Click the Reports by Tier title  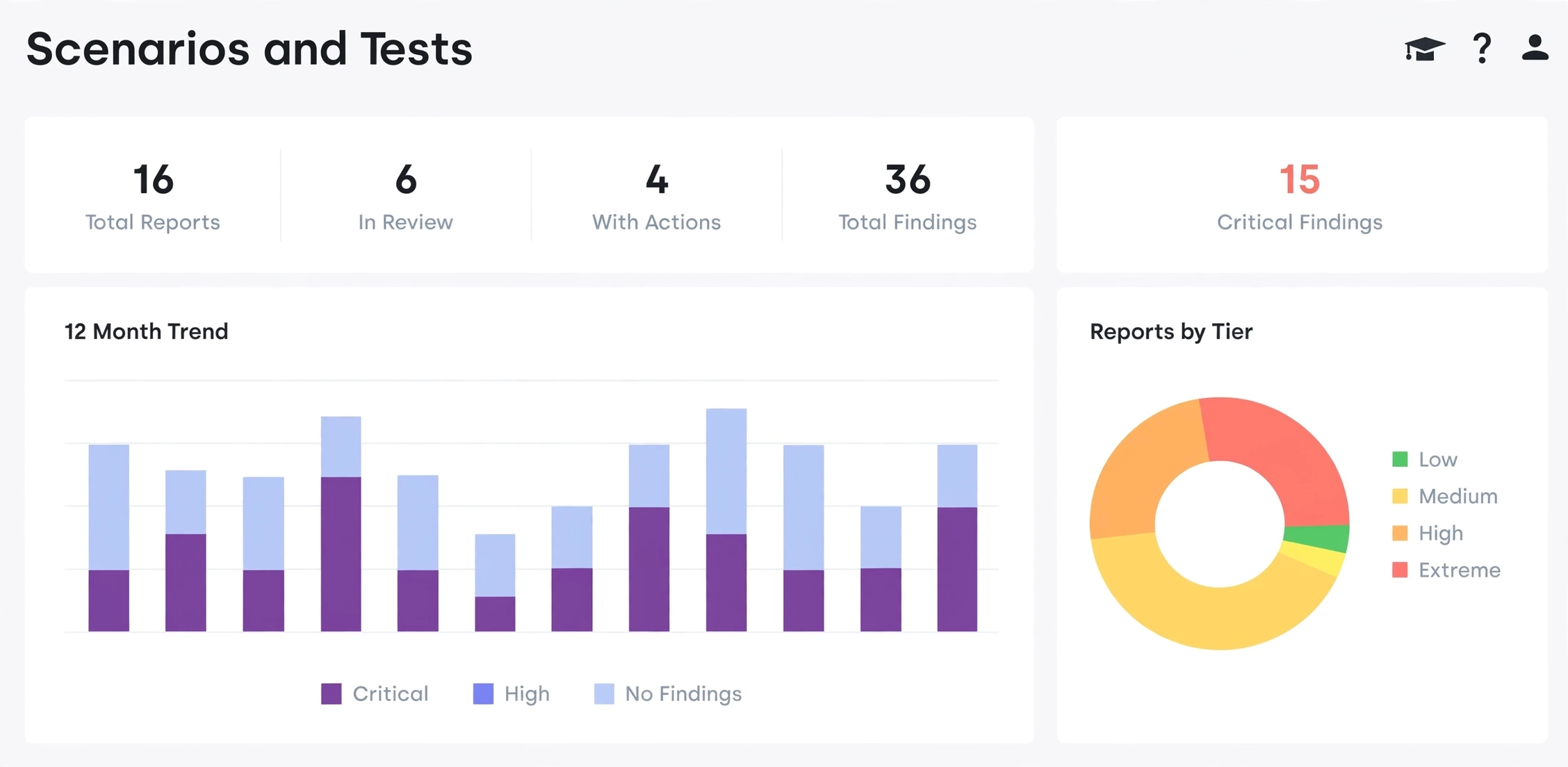1171,331
